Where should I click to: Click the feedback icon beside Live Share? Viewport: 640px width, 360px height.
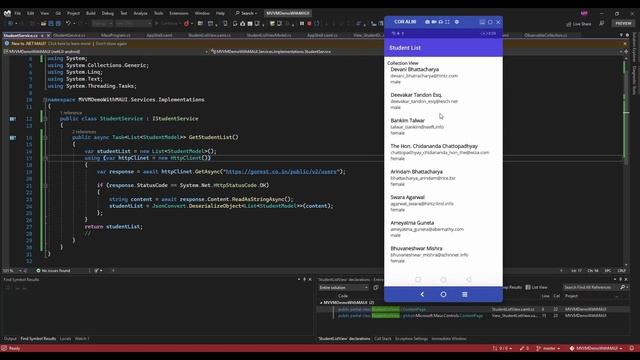coord(602,24)
